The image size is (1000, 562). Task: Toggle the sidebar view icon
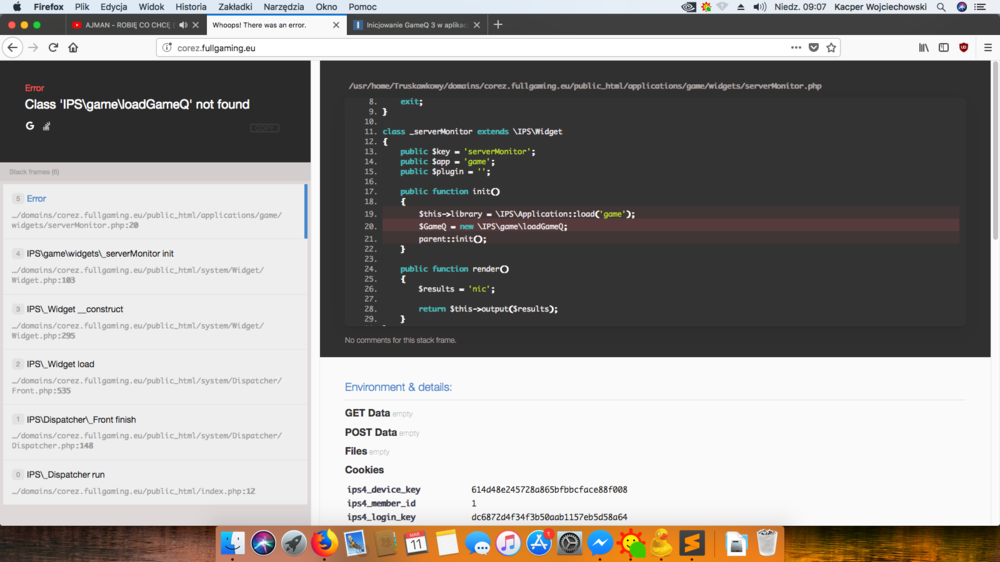(x=943, y=47)
